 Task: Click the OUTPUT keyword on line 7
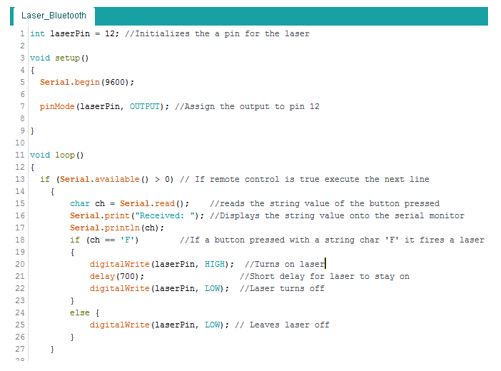pyautogui.click(x=145, y=106)
